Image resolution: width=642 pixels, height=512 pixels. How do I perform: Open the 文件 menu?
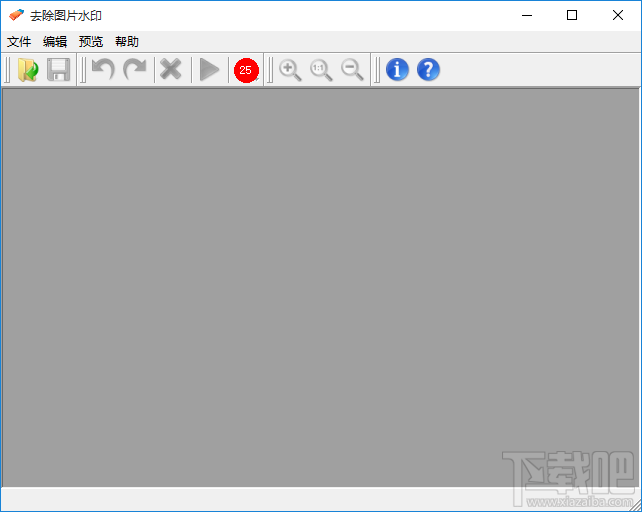pos(19,41)
